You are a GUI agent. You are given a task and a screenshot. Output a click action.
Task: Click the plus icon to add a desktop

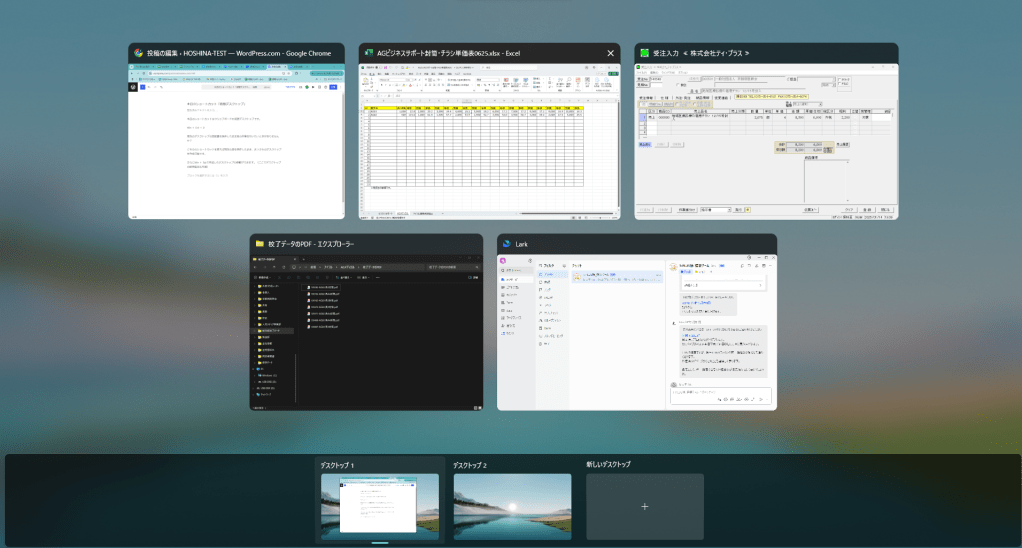point(644,507)
